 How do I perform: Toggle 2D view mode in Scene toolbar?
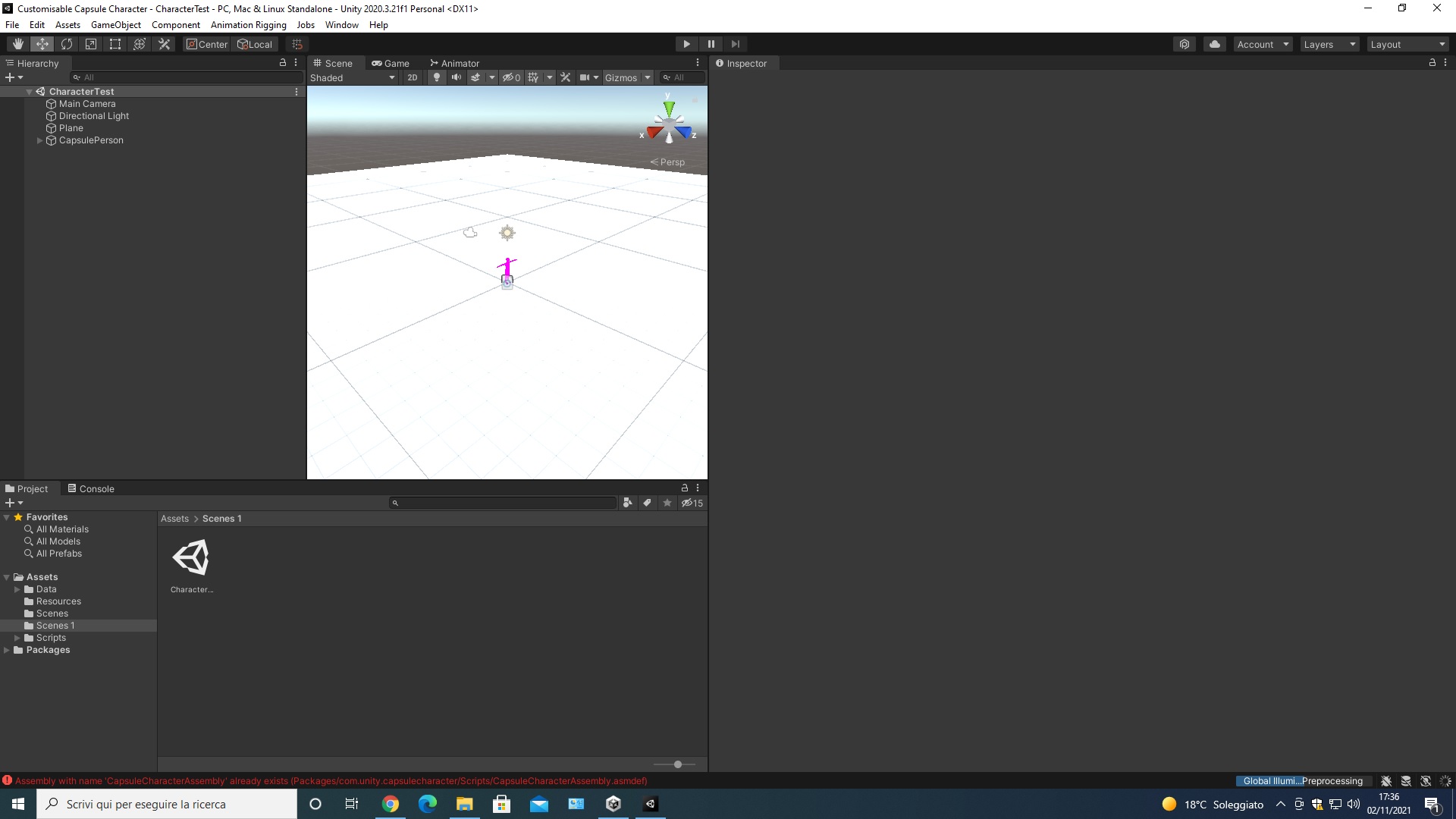pos(412,77)
